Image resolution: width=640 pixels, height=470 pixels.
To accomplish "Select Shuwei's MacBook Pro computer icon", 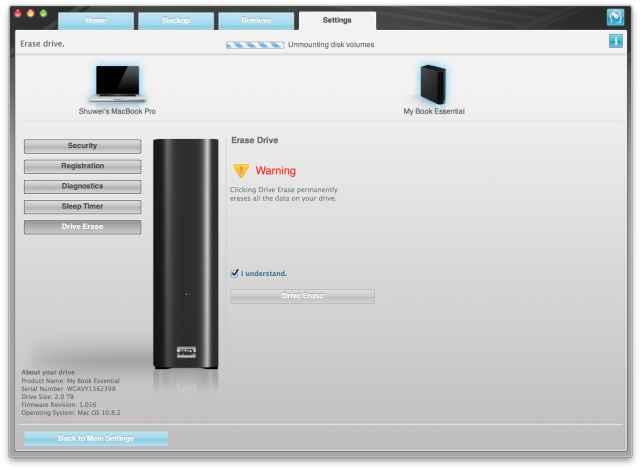I will pyautogui.click(x=118, y=84).
